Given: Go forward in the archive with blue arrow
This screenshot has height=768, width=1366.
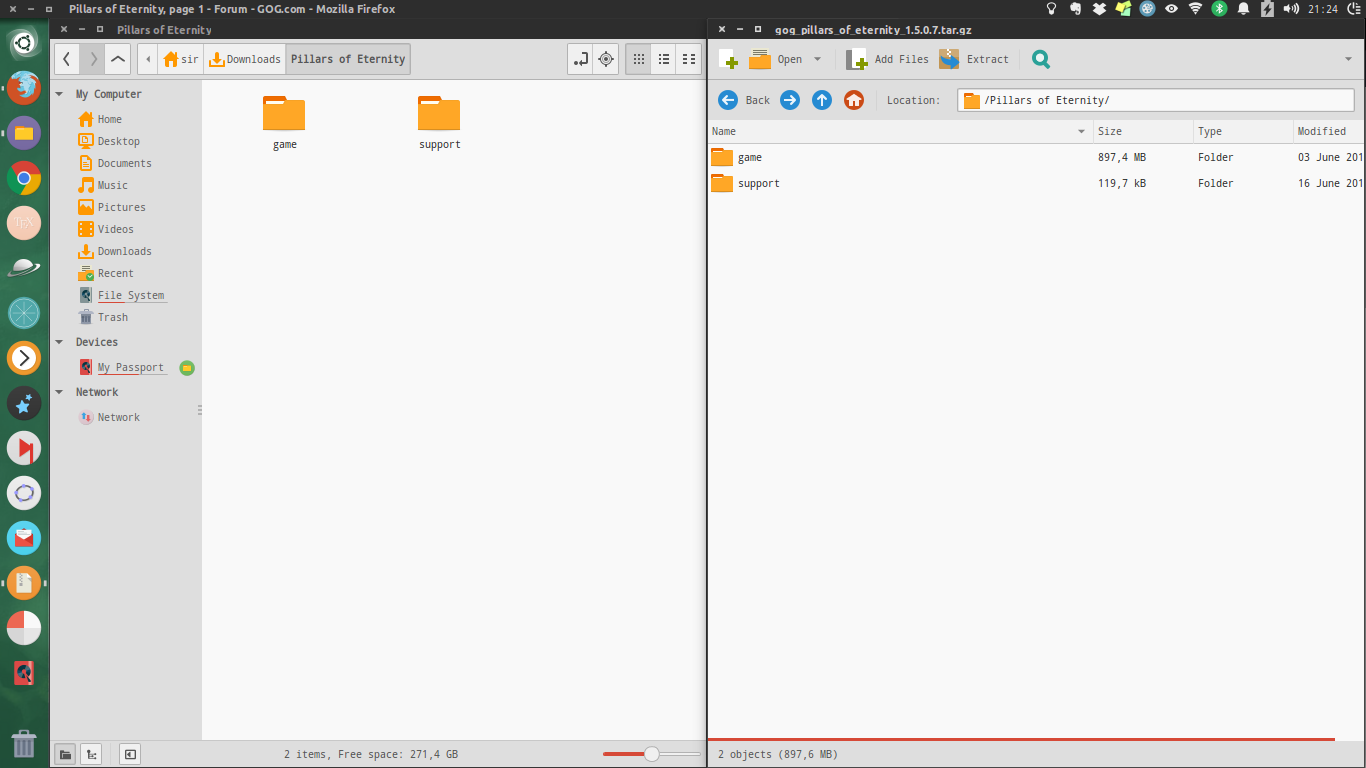Looking at the screenshot, I should [790, 100].
